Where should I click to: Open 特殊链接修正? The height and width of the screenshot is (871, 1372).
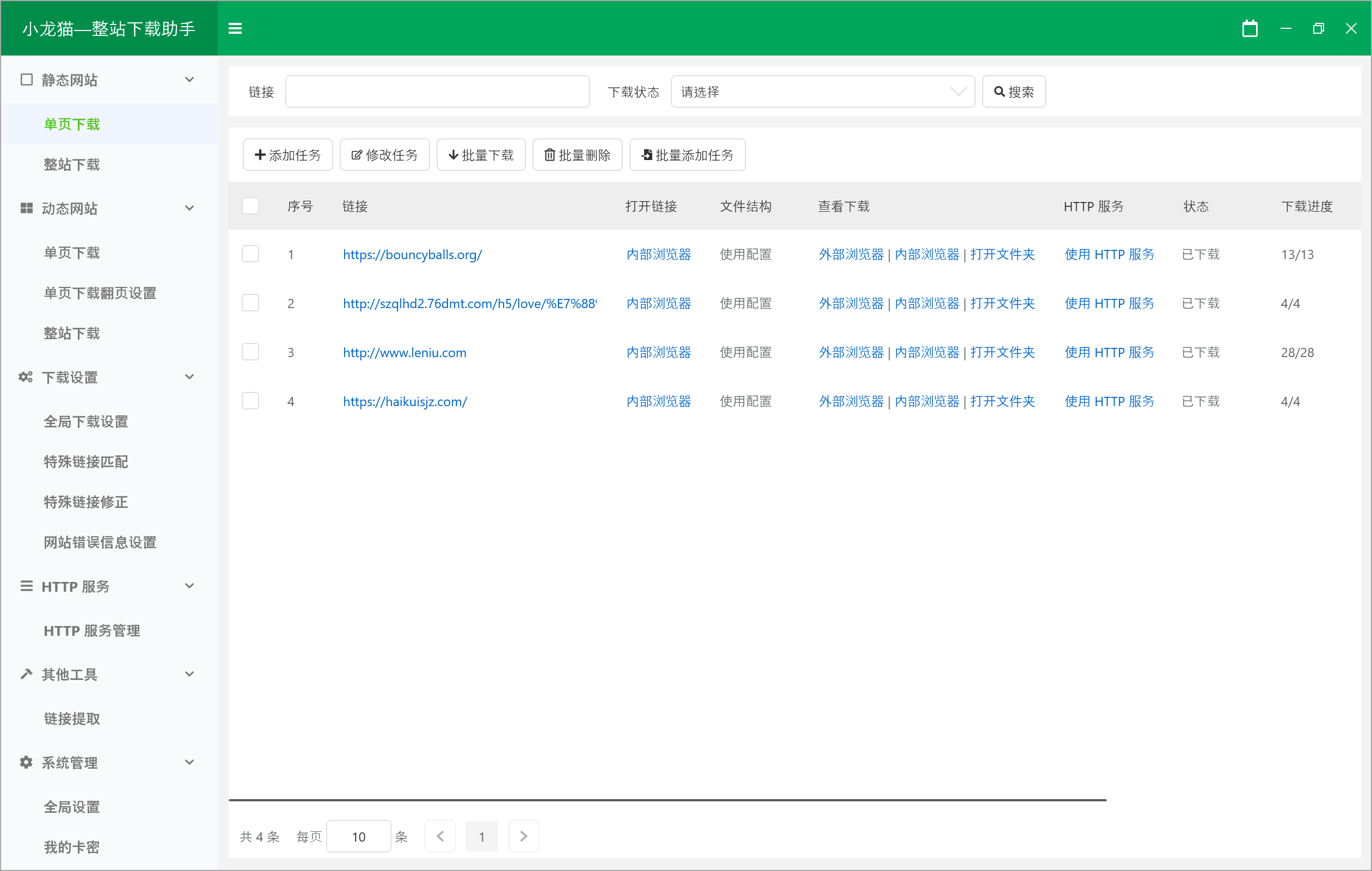[x=86, y=502]
